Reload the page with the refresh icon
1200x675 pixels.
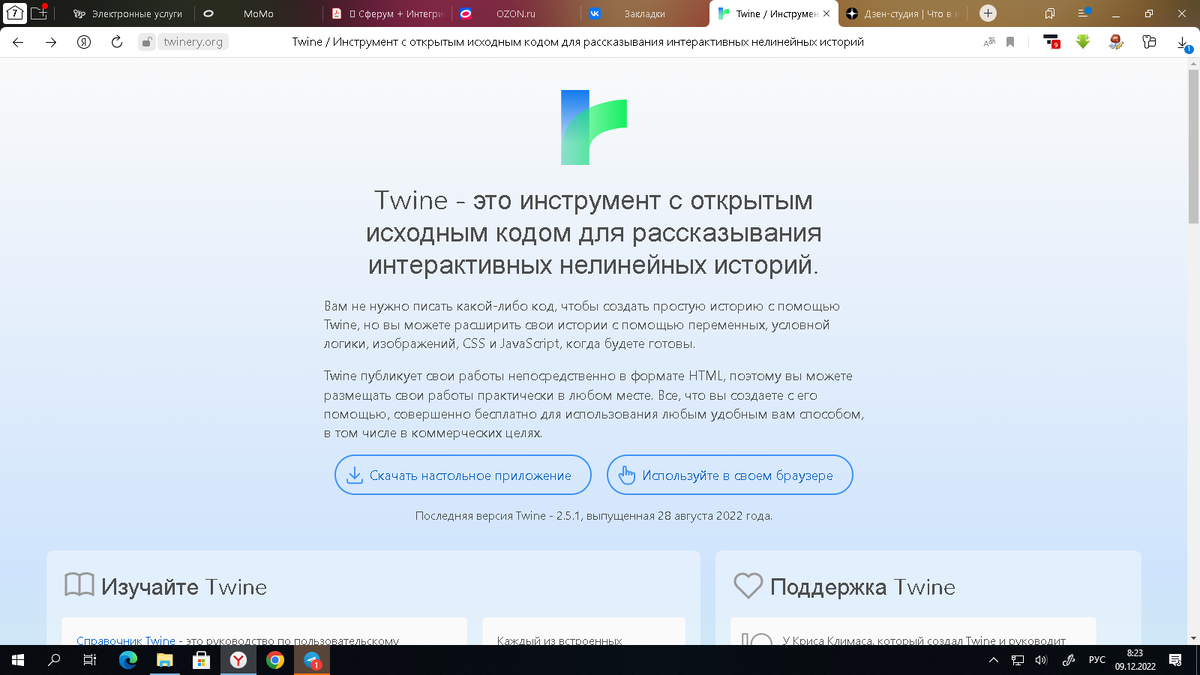[116, 42]
